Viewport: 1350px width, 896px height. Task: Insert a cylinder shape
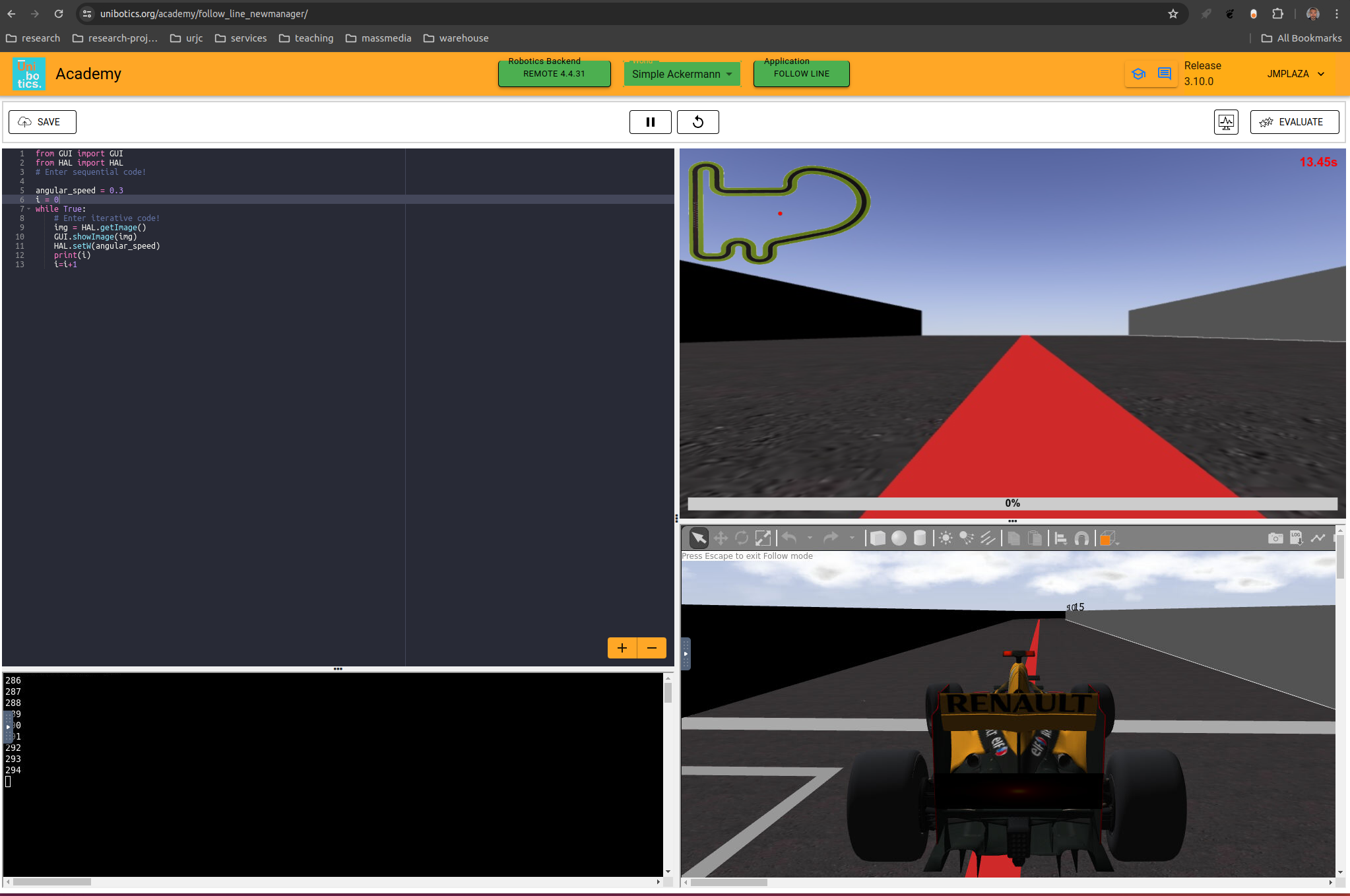click(920, 538)
